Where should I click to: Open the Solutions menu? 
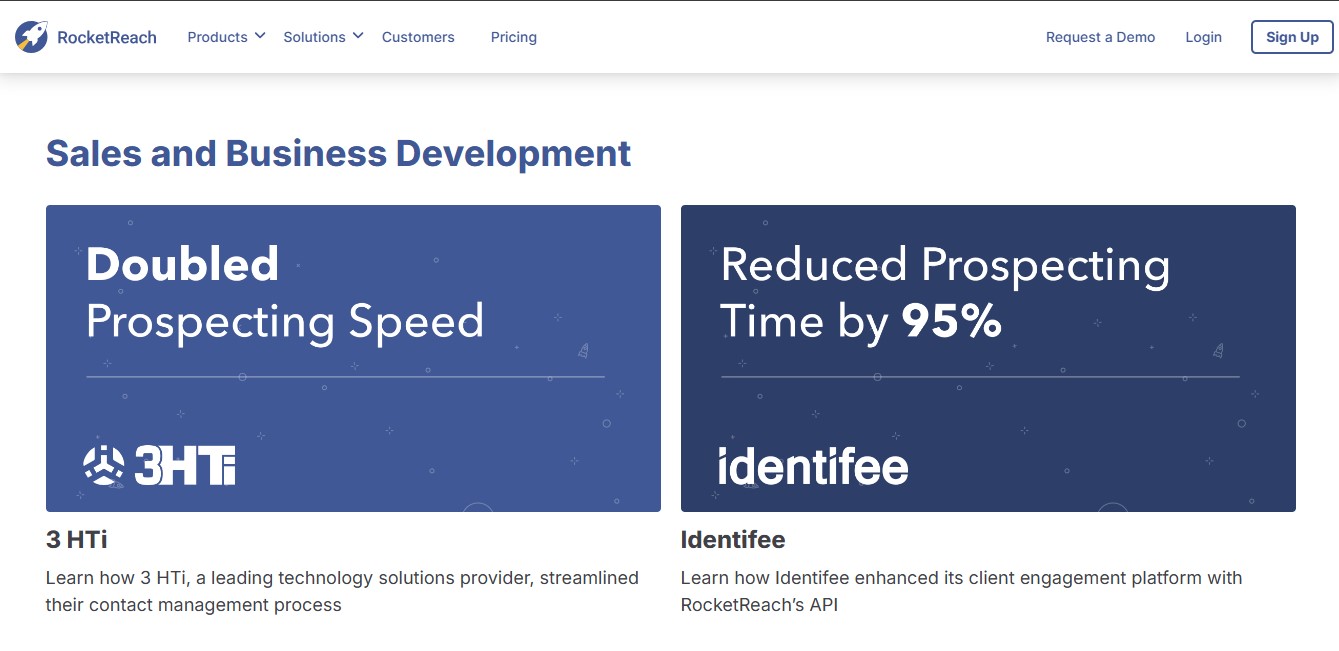pyautogui.click(x=314, y=37)
